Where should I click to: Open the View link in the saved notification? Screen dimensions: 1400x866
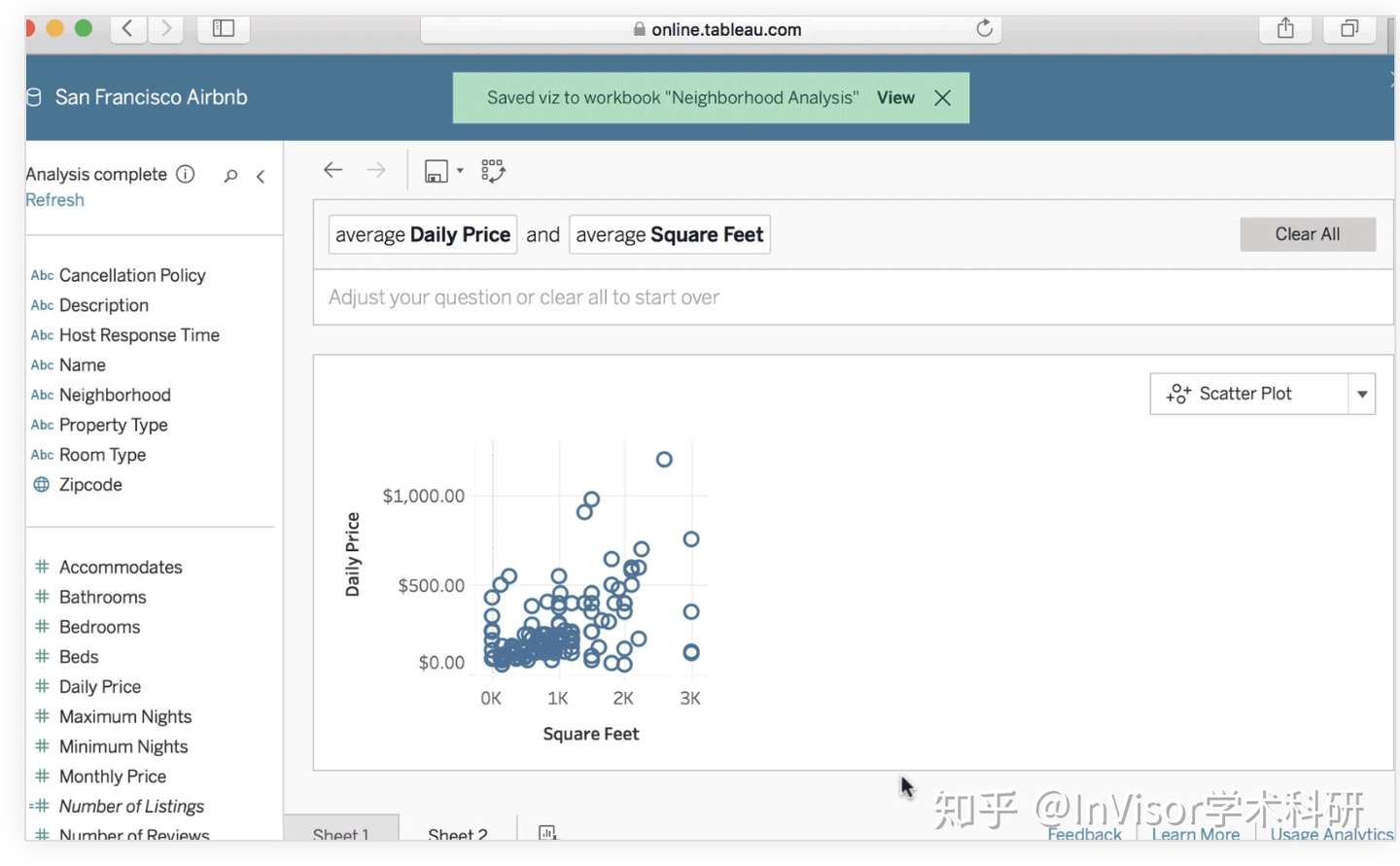tap(895, 97)
